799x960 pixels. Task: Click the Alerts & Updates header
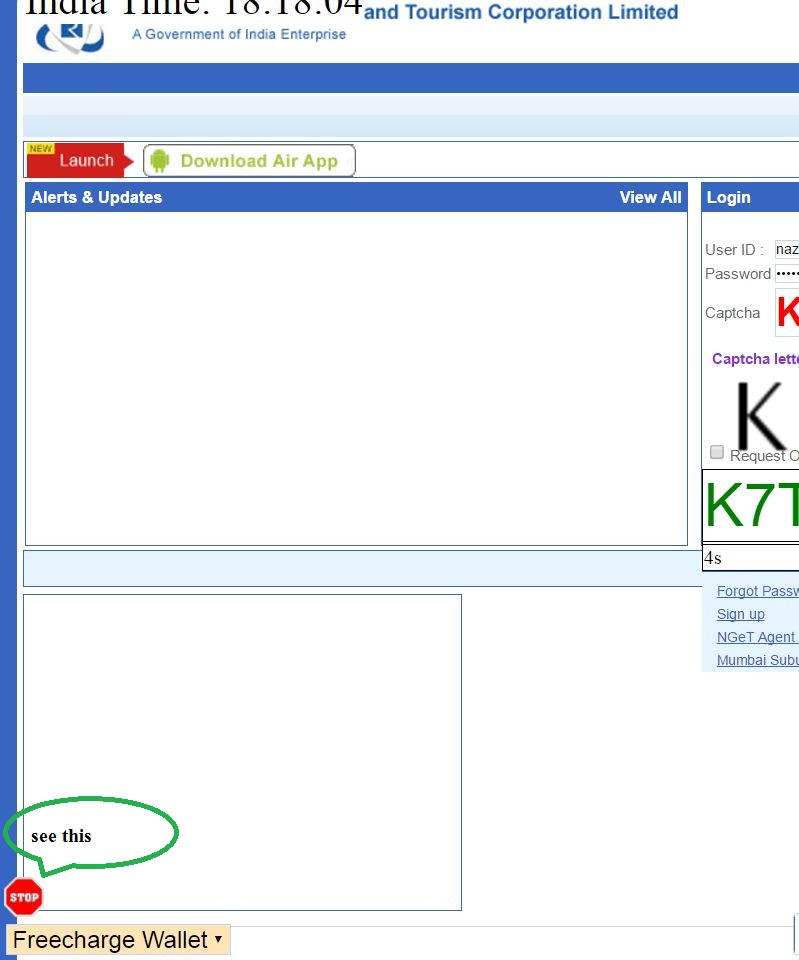[97, 197]
